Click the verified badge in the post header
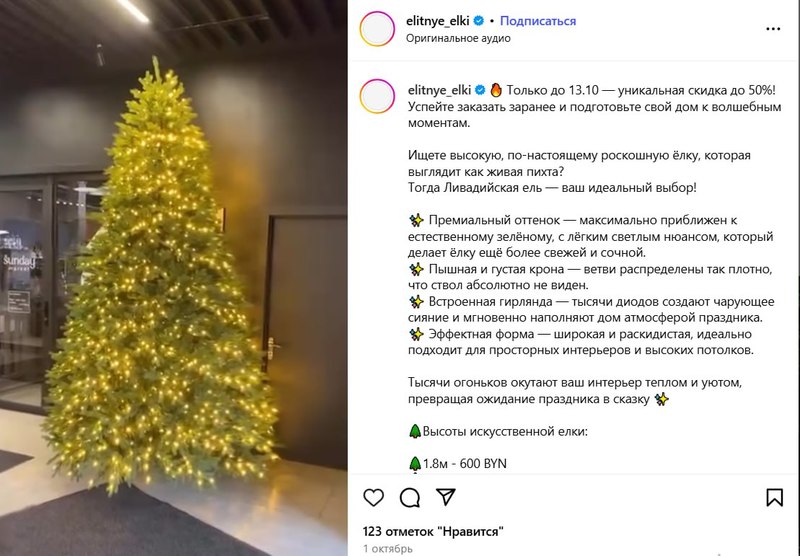 [479, 21]
